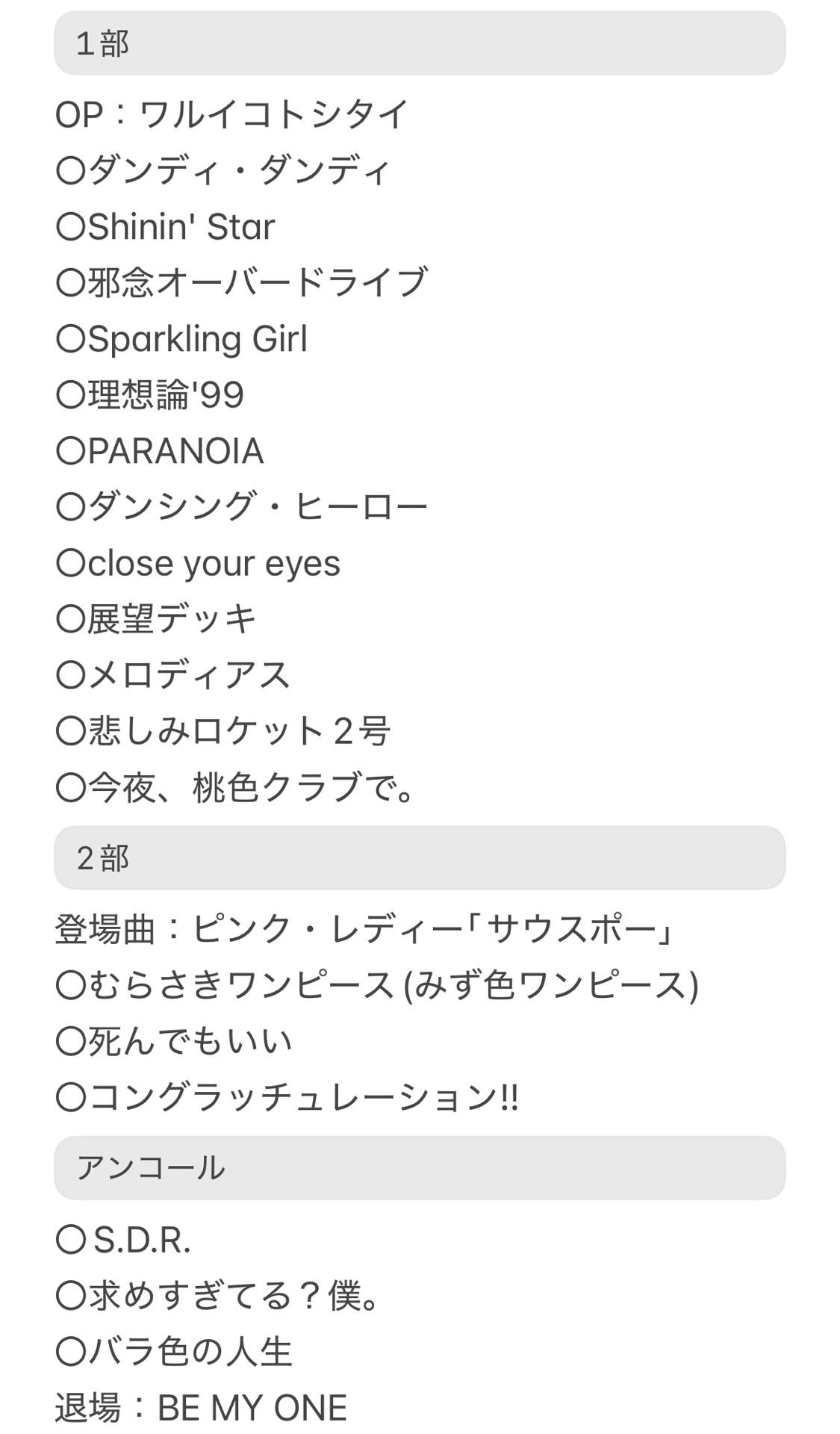Tap the アンコール section header
This screenshot has height=1434, width=840.
pyautogui.click(x=420, y=1168)
